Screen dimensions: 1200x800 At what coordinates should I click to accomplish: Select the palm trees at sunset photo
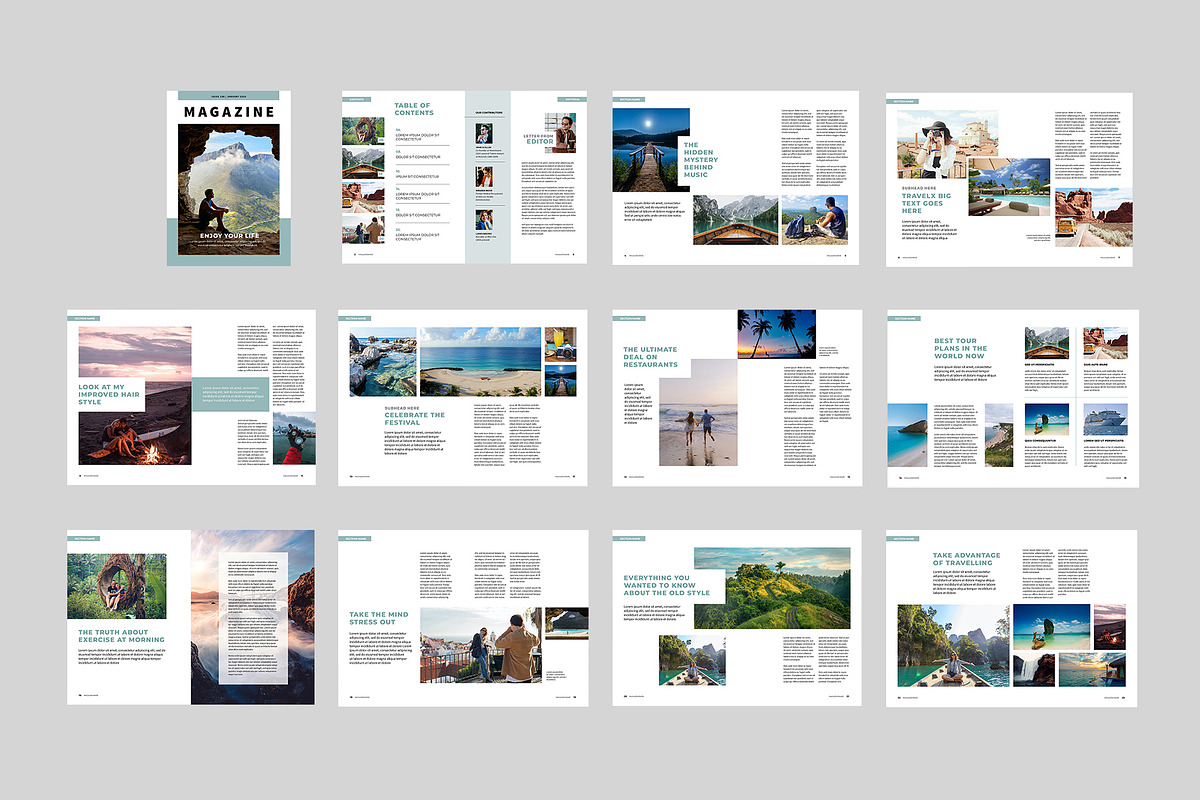point(776,334)
